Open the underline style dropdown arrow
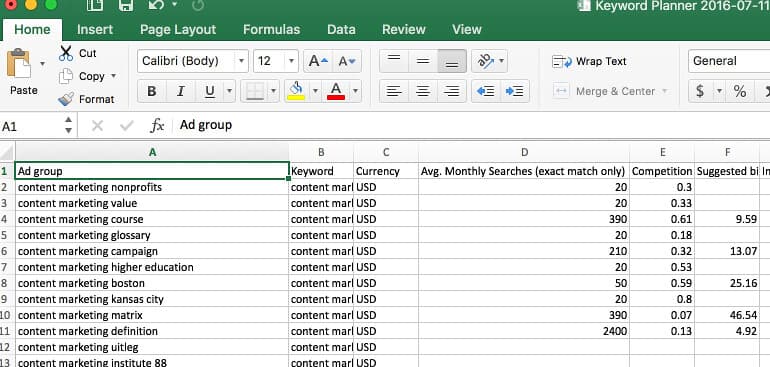The image size is (770, 367). click(229, 91)
